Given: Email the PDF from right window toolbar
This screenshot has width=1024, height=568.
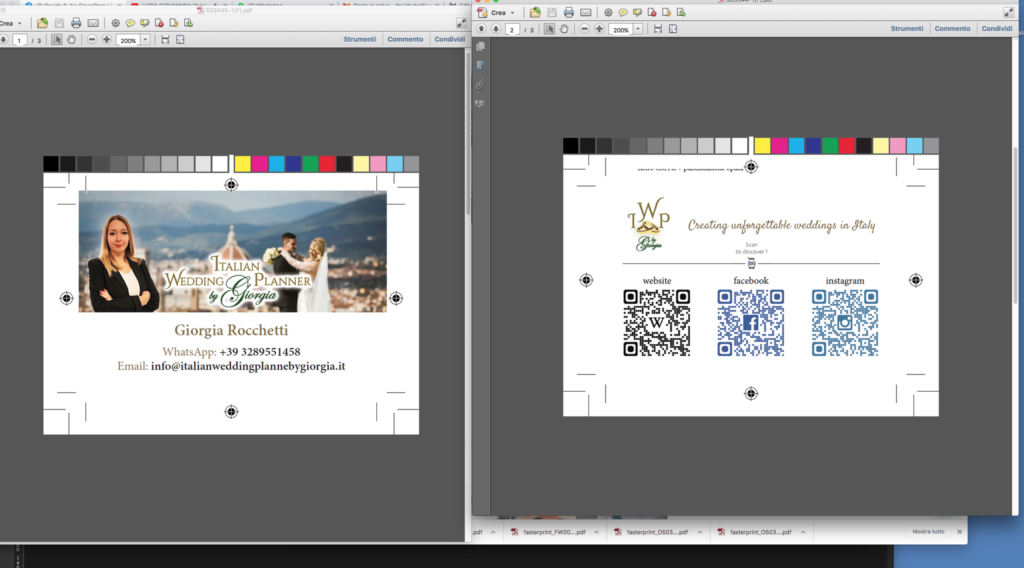Looking at the screenshot, I should (x=586, y=12).
